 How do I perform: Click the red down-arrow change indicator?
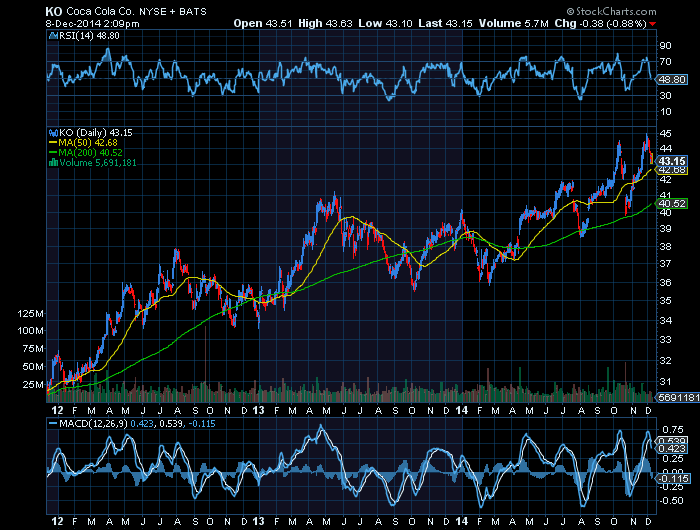[653, 24]
